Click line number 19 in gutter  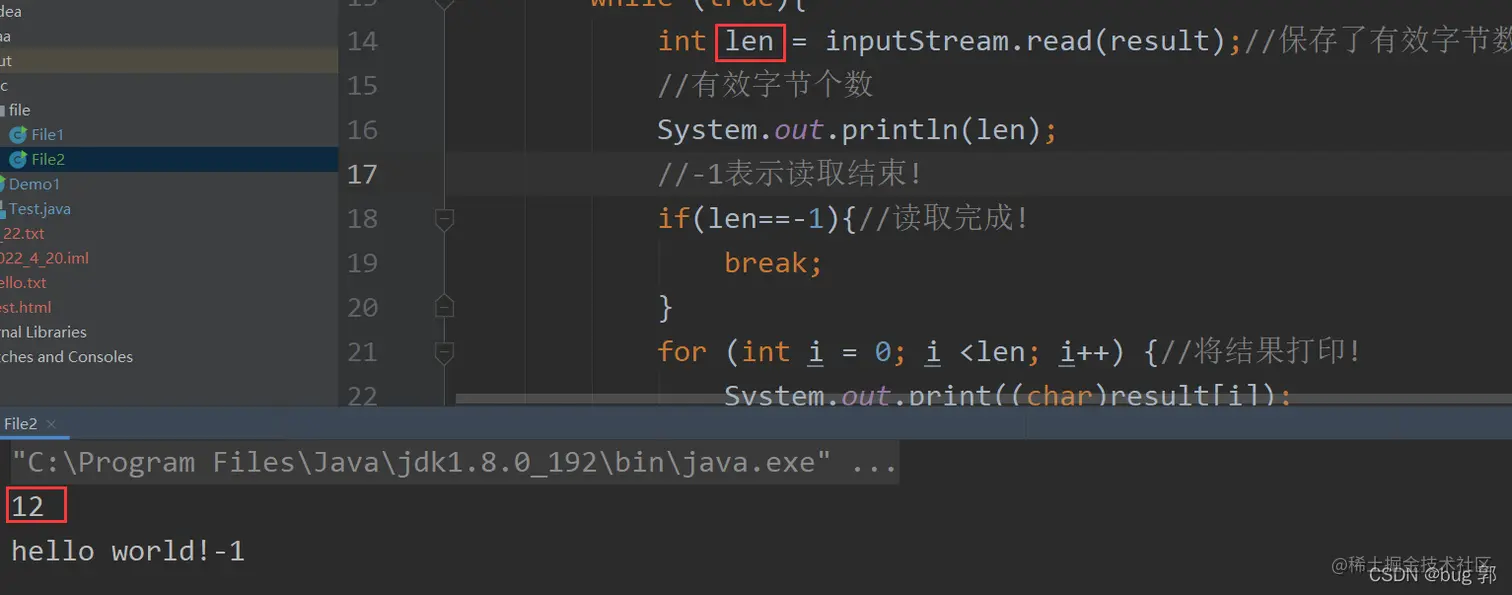(x=362, y=263)
